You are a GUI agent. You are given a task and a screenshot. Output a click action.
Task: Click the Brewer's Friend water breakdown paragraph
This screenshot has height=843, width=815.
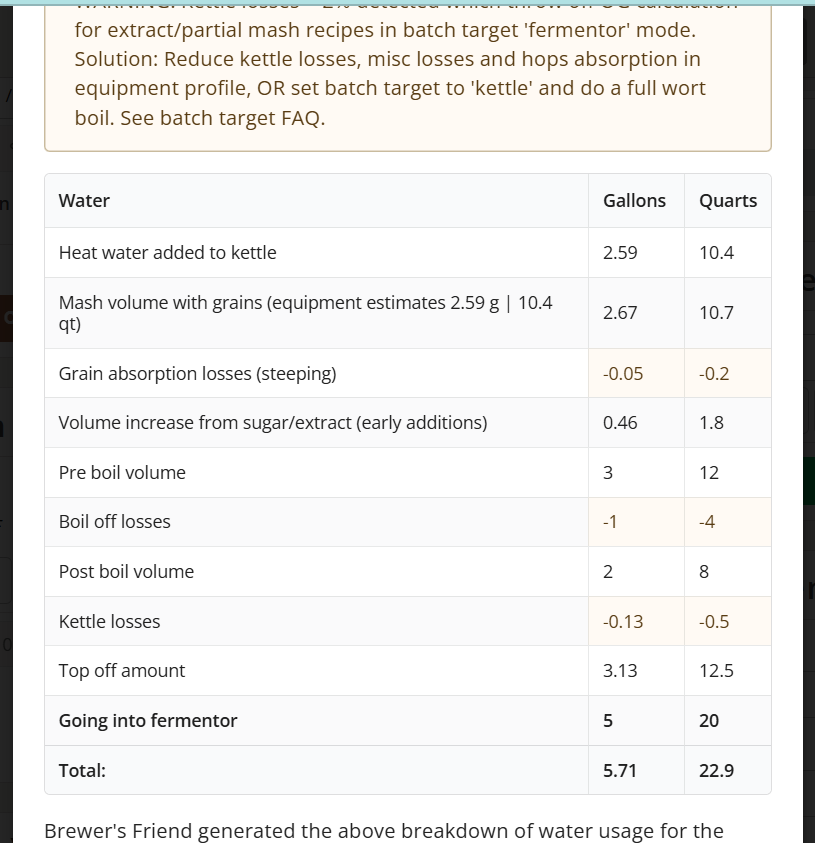click(x=384, y=831)
